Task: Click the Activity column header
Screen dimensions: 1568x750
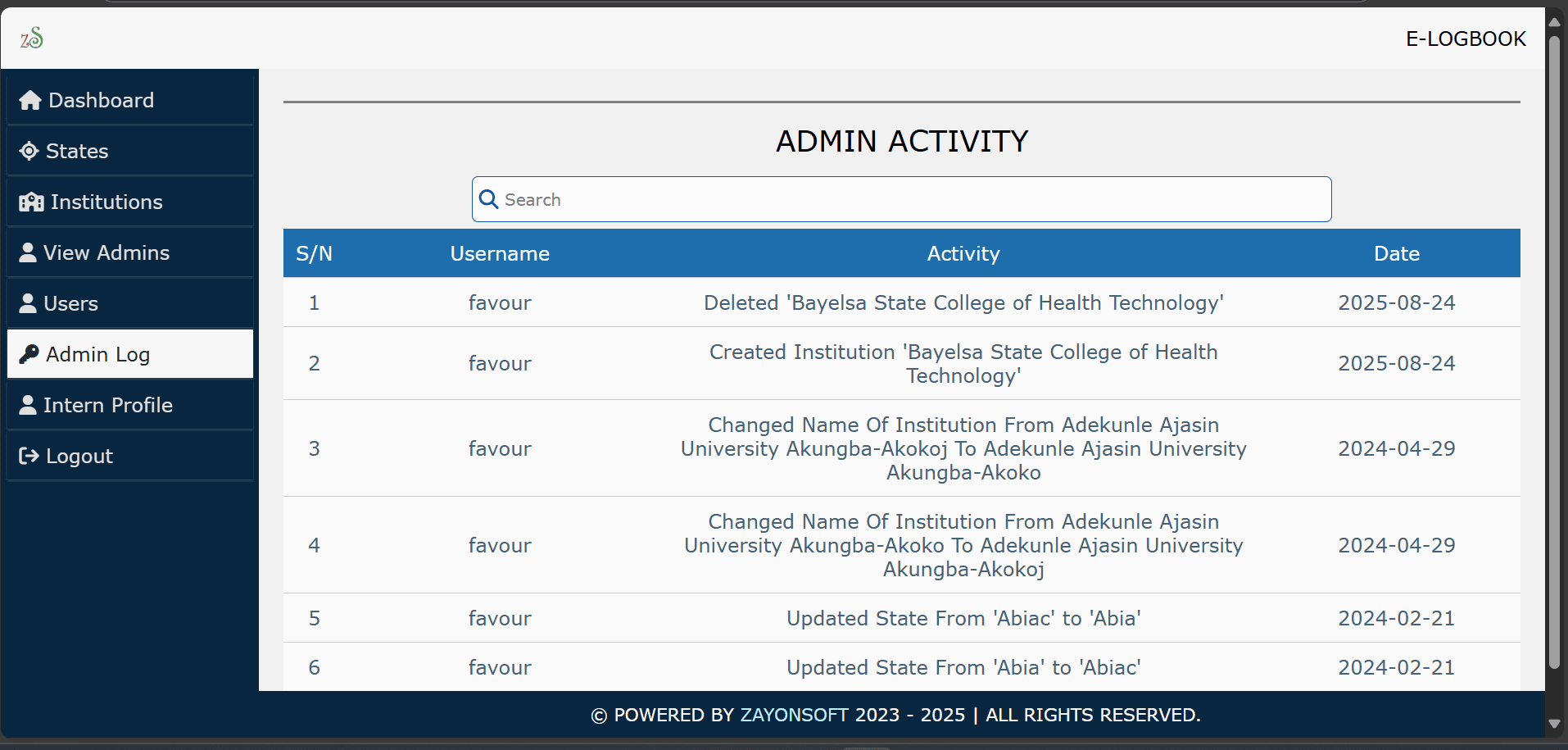Action: tap(963, 253)
